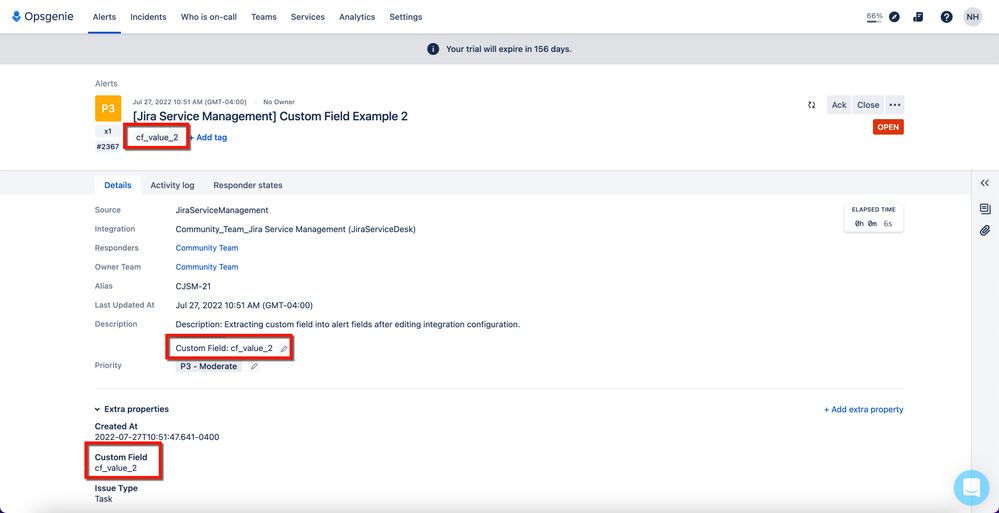Click the JiraServiceManagement source value

tap(222, 210)
